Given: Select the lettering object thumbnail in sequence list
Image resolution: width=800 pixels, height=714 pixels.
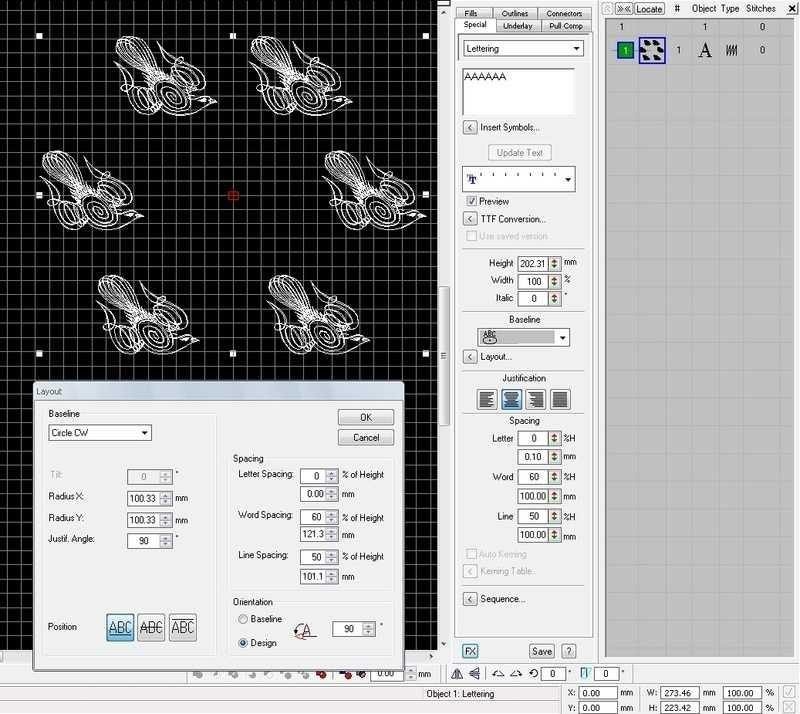Looking at the screenshot, I should click(x=652, y=50).
